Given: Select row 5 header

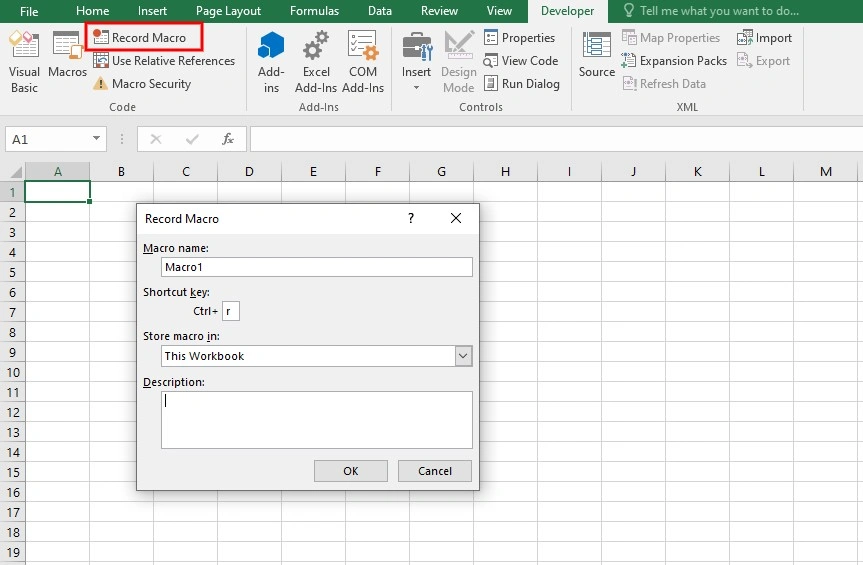Looking at the screenshot, I should pos(12,272).
